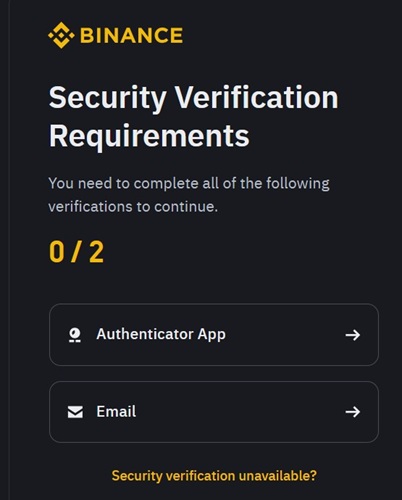Click the word 'Requirements' in the heading
Image resolution: width=402 pixels, height=500 pixels.
(x=149, y=136)
